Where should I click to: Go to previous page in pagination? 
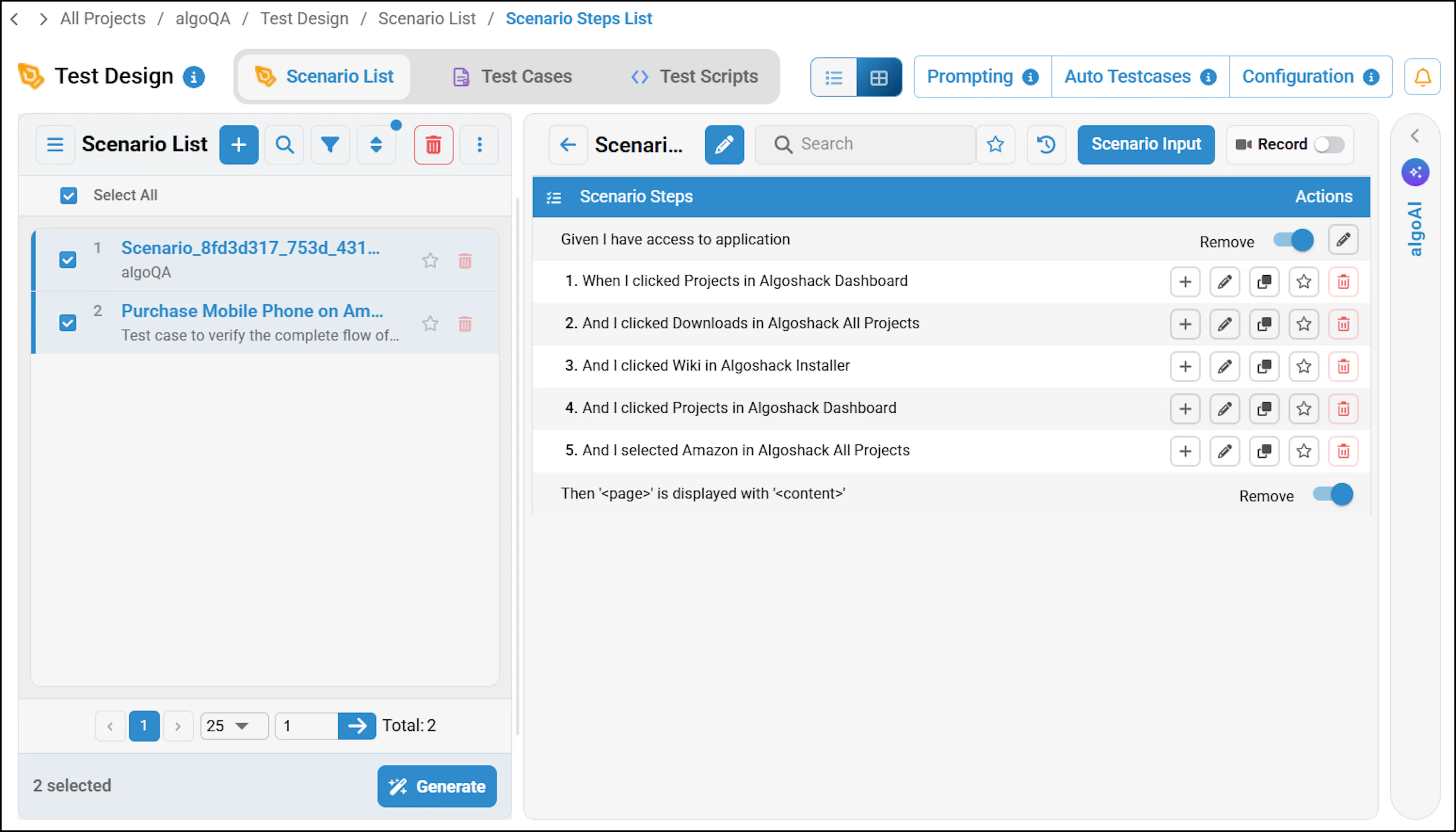pos(110,726)
